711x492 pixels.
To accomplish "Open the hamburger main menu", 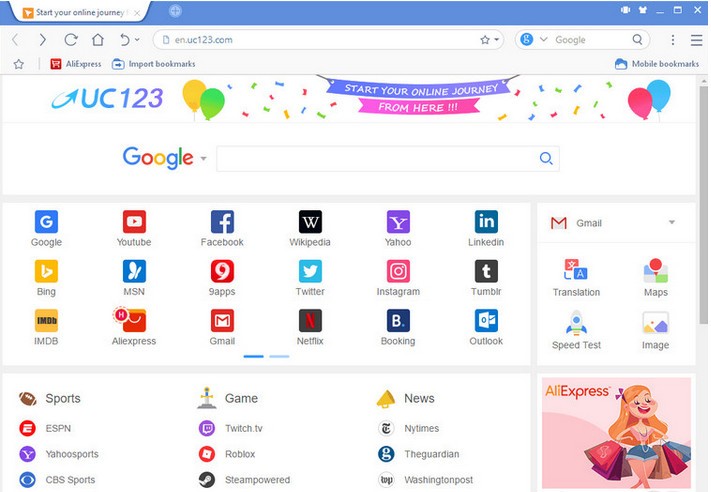I will tap(696, 40).
